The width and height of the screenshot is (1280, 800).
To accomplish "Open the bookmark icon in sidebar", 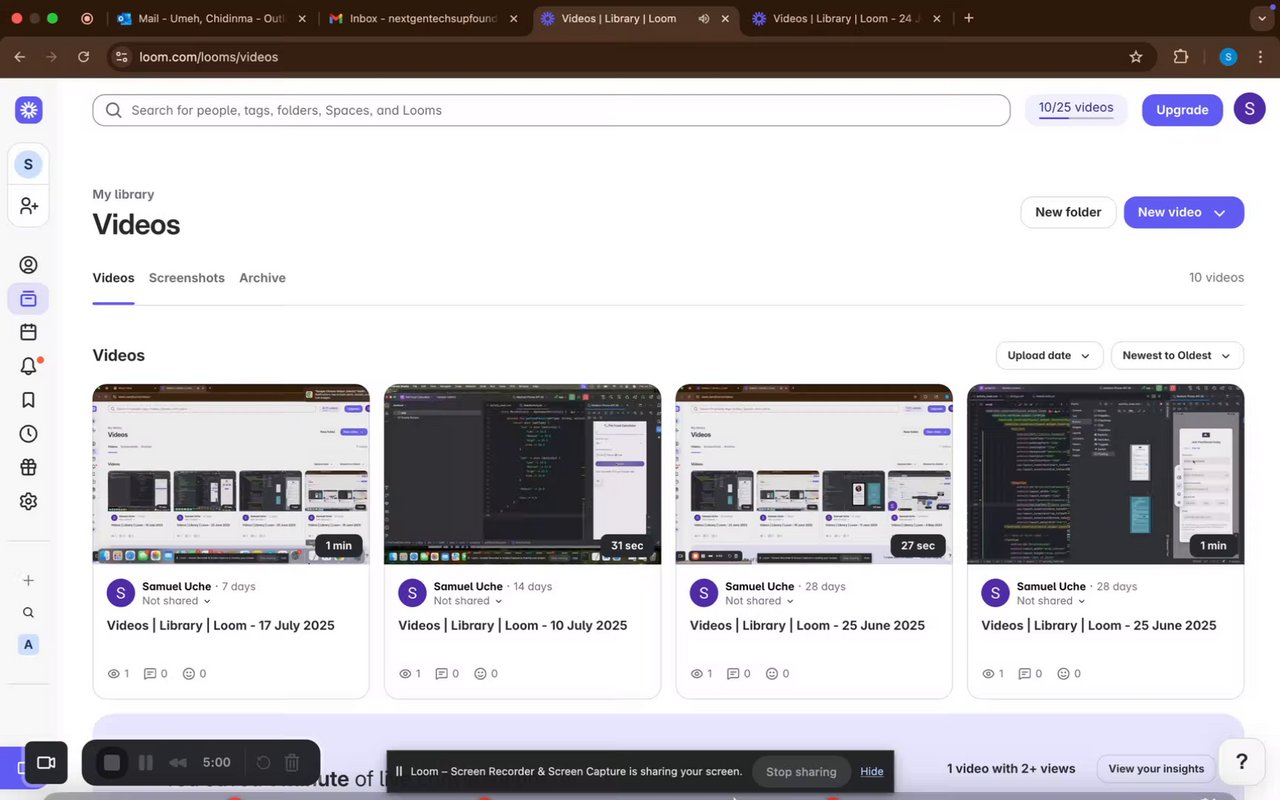I will tap(28, 400).
